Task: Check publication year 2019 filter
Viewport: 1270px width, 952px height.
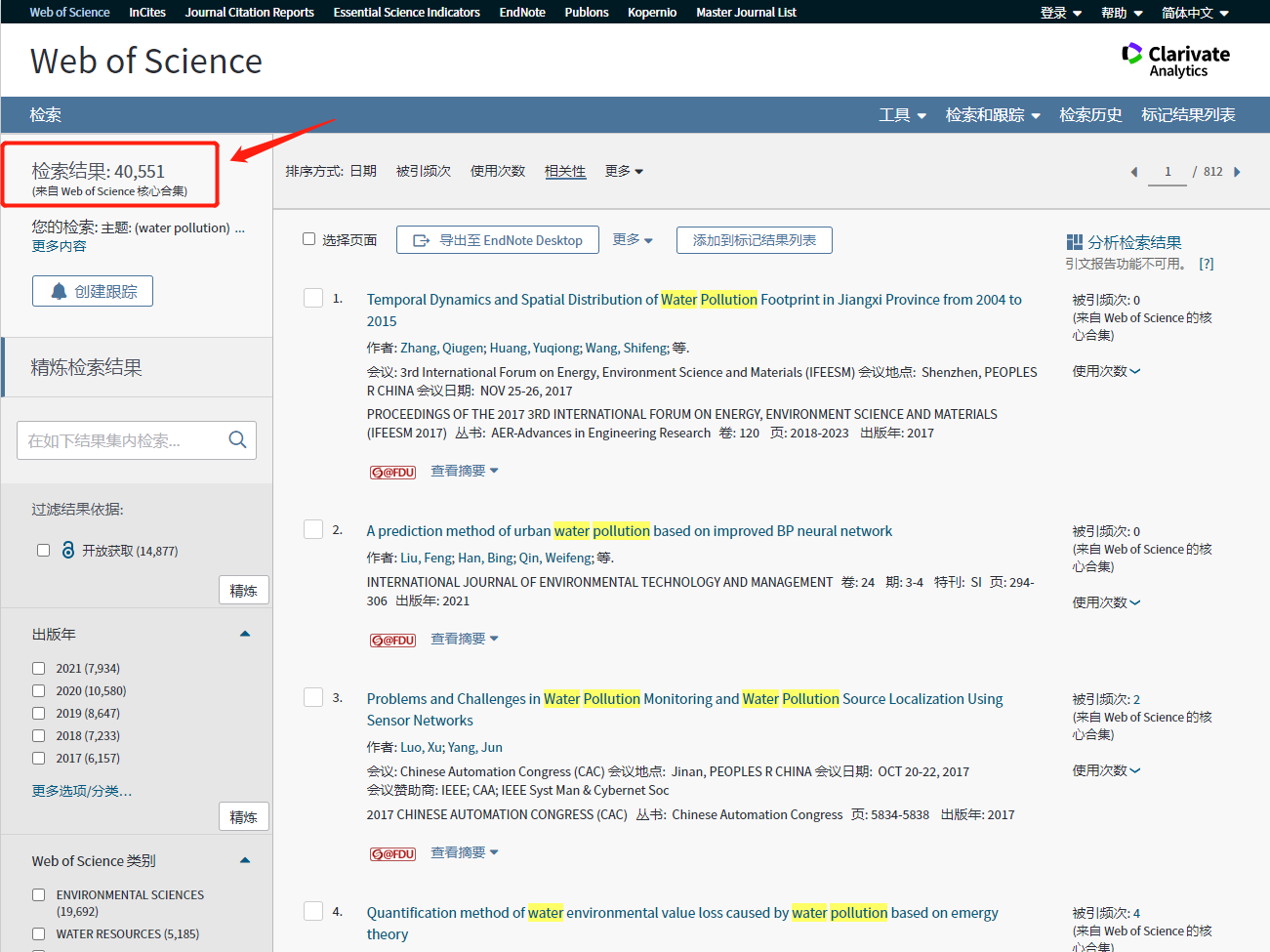Action: [x=39, y=713]
